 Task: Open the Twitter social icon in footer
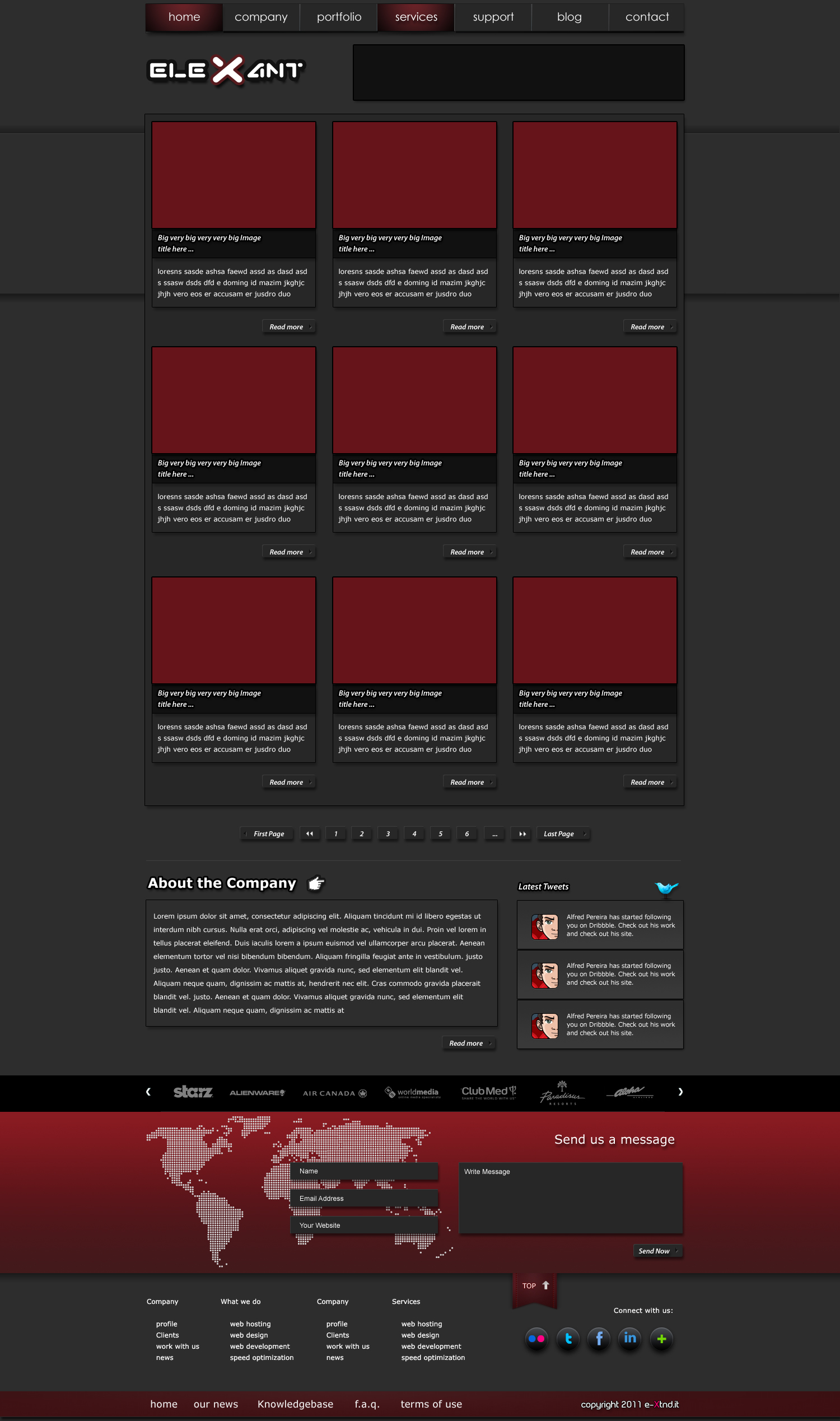click(x=568, y=1339)
